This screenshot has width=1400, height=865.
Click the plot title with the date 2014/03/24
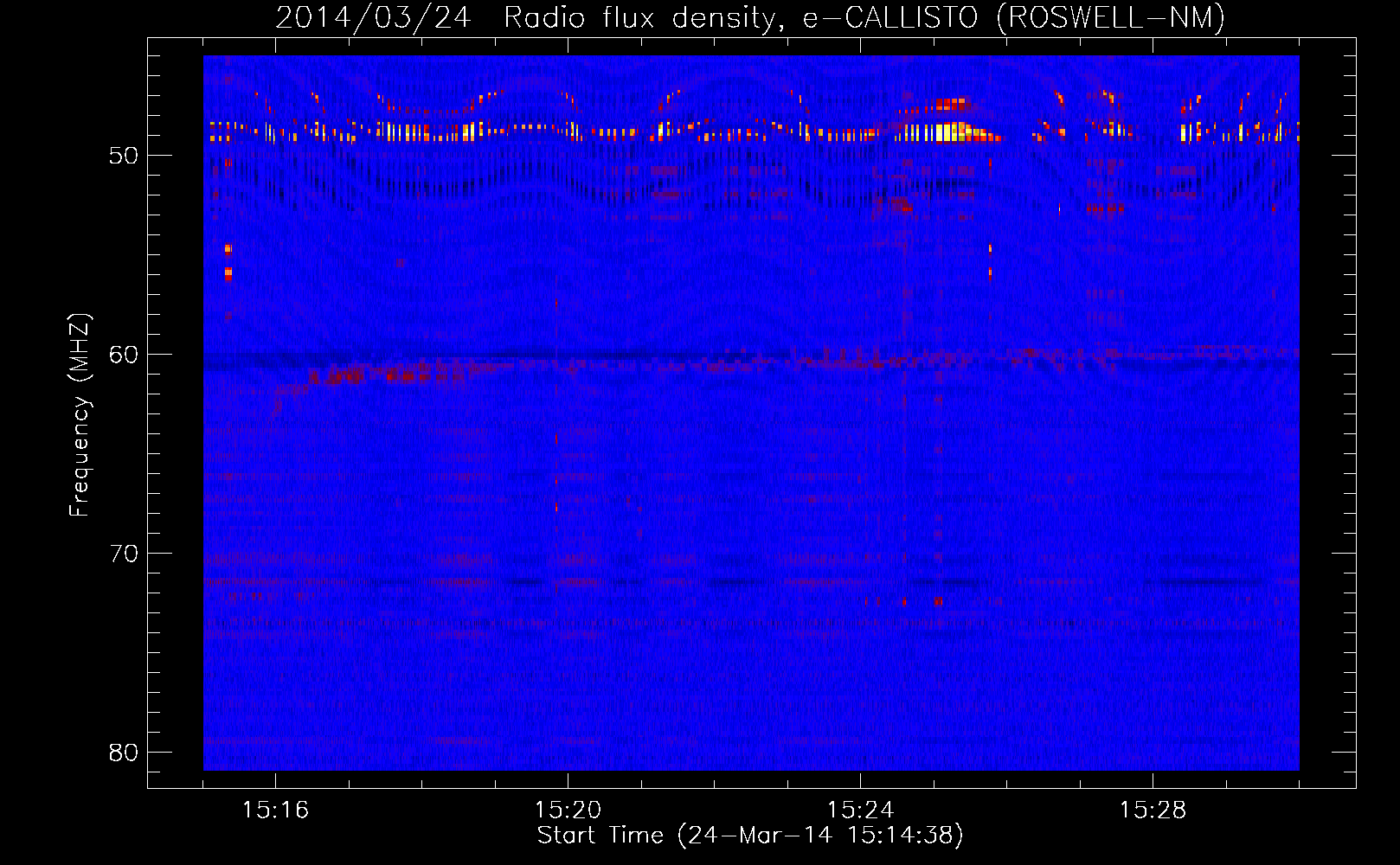click(x=750, y=17)
